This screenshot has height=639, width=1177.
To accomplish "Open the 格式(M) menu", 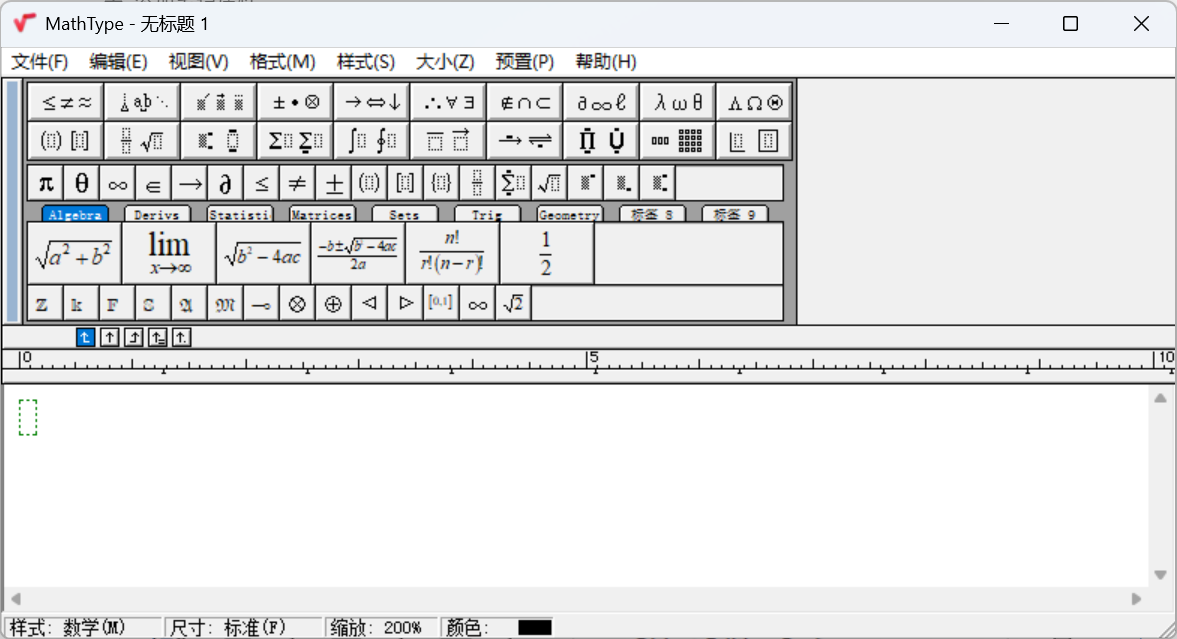I will pos(282,62).
